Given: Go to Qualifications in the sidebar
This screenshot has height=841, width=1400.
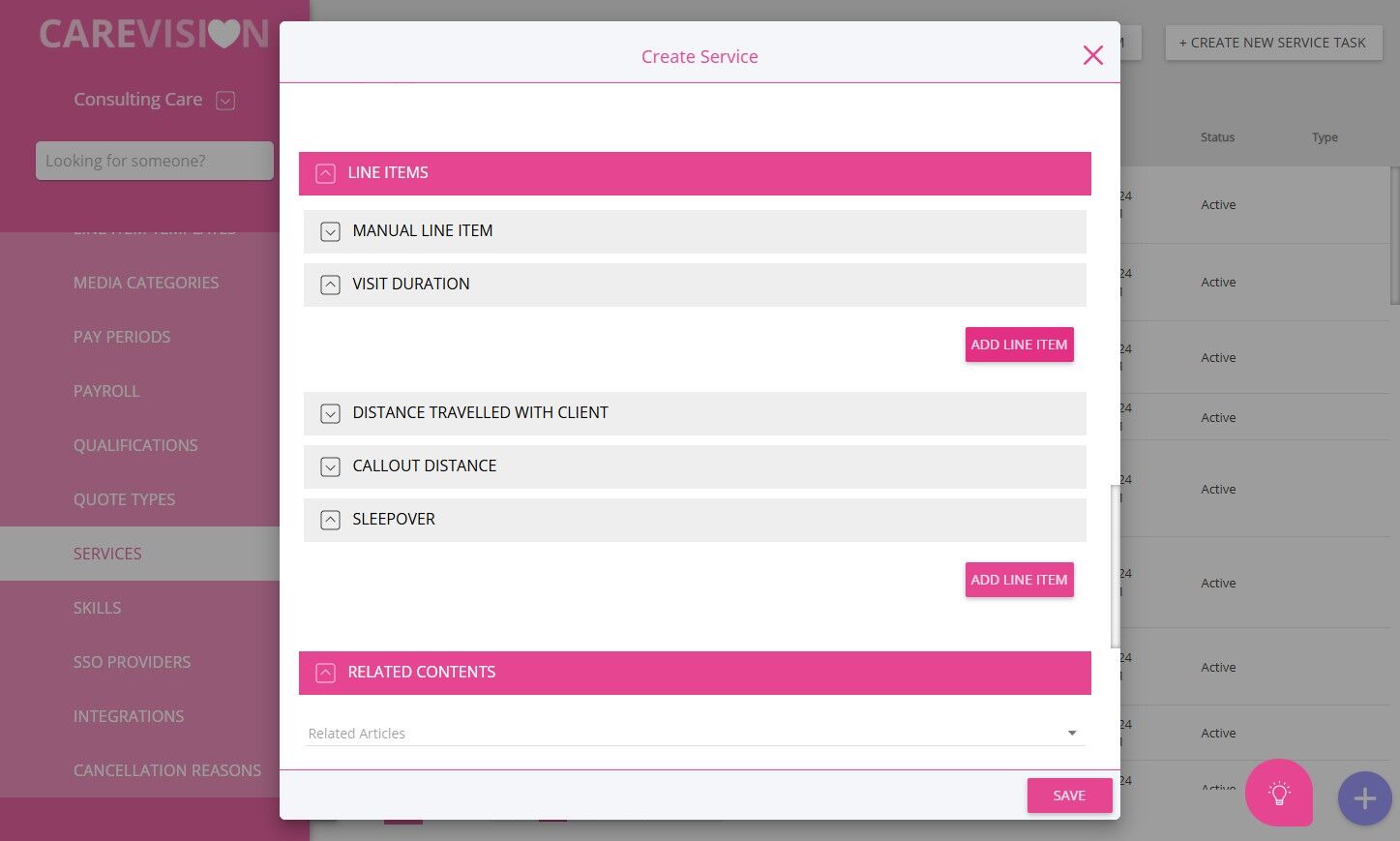Looking at the screenshot, I should pos(135,445).
